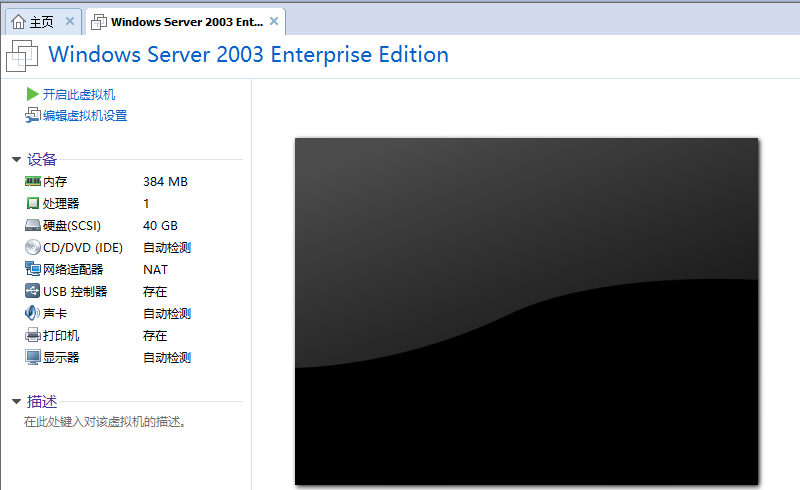Click the 声卡 sound card icon
The width and height of the screenshot is (800, 490).
(x=32, y=313)
